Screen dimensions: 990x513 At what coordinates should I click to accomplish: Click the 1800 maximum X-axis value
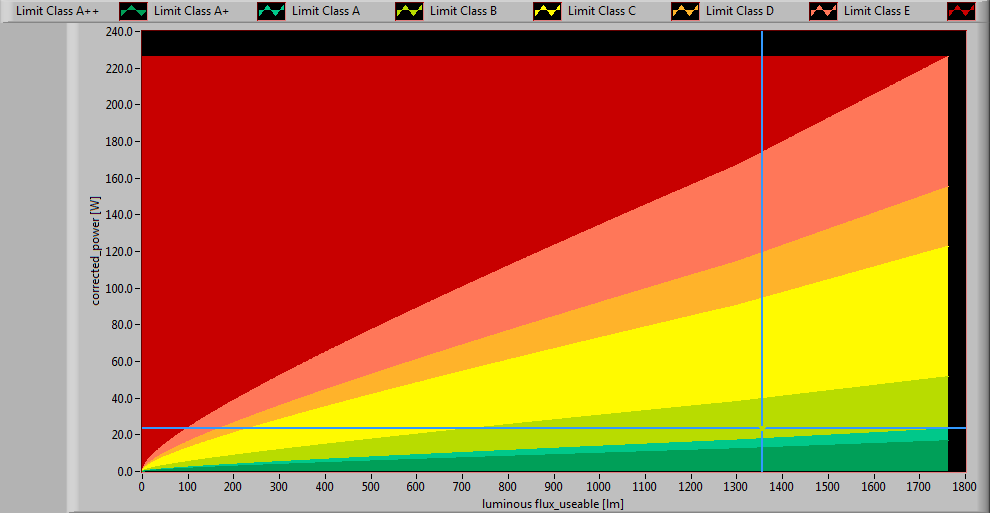point(964,486)
